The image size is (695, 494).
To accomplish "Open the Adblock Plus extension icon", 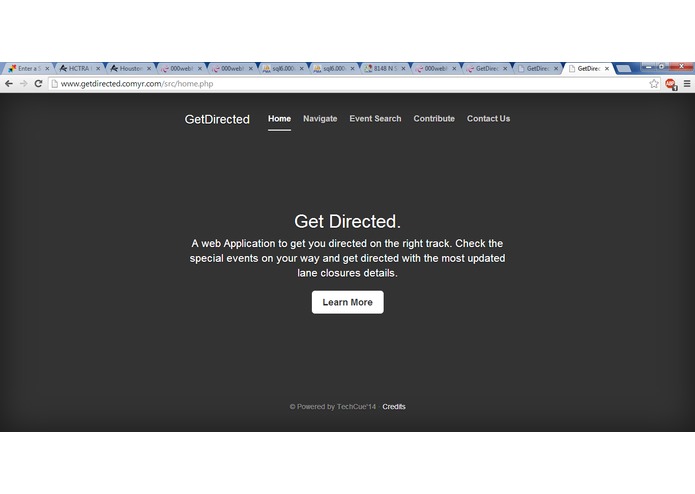I will click(671, 84).
